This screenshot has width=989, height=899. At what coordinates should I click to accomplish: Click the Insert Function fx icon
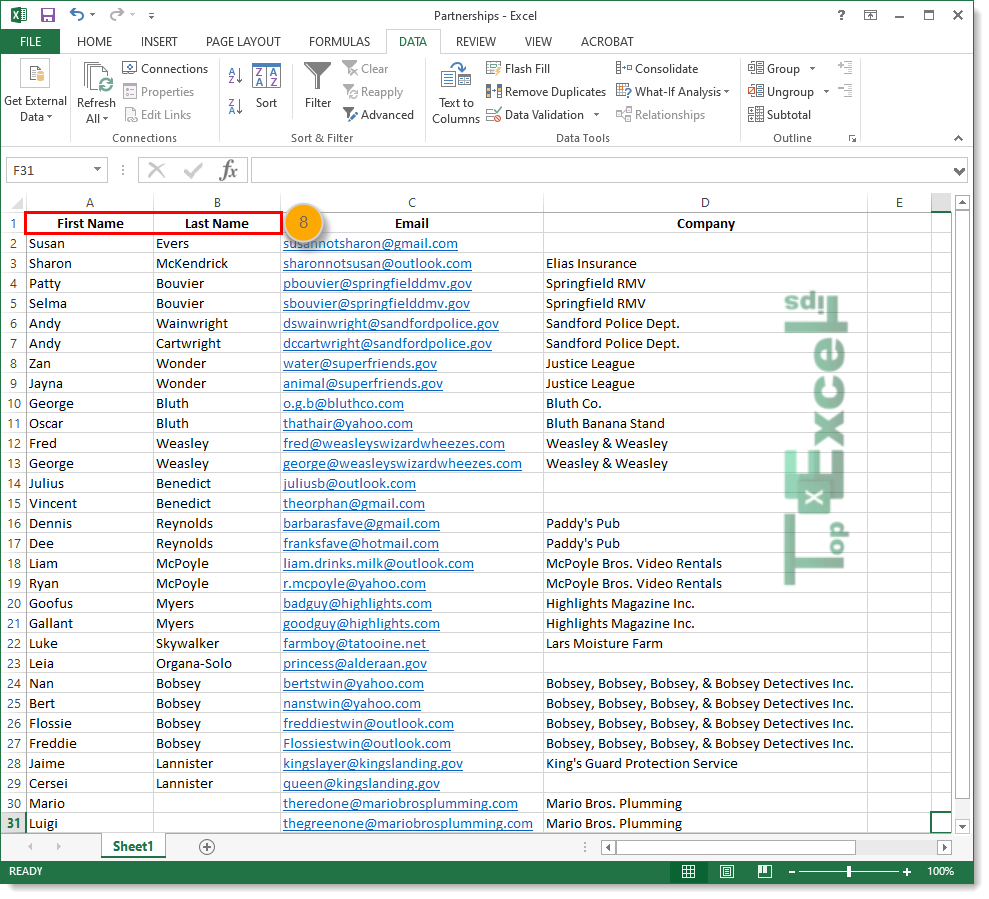pyautogui.click(x=228, y=170)
